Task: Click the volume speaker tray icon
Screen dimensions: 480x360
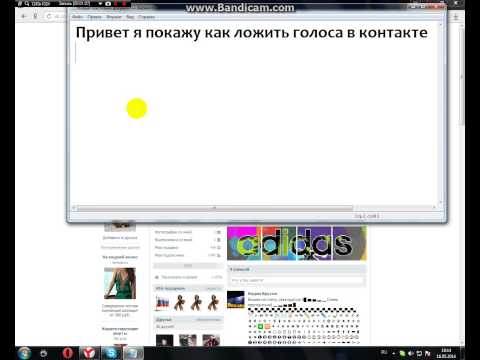Action: (x=411, y=353)
